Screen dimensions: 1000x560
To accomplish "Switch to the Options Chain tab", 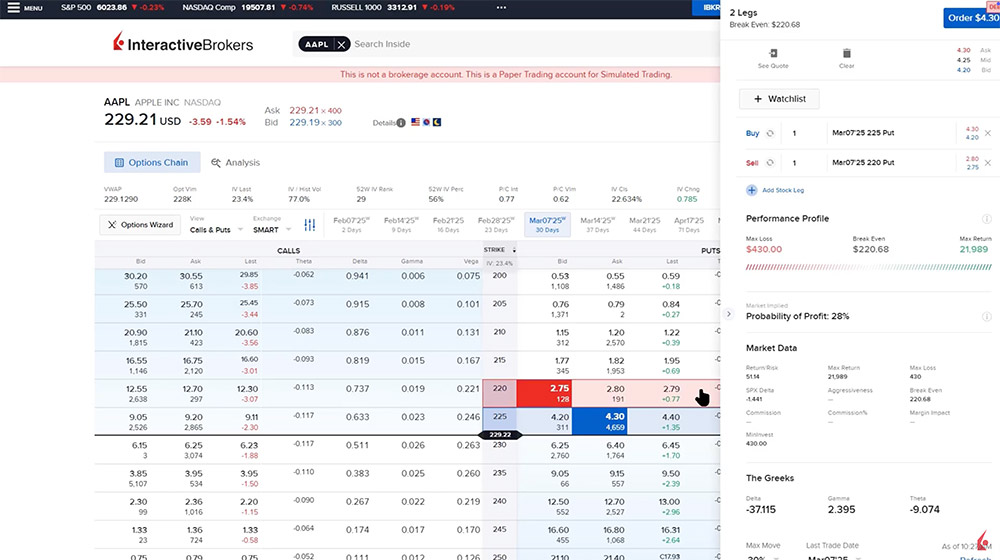I will click(x=152, y=163).
